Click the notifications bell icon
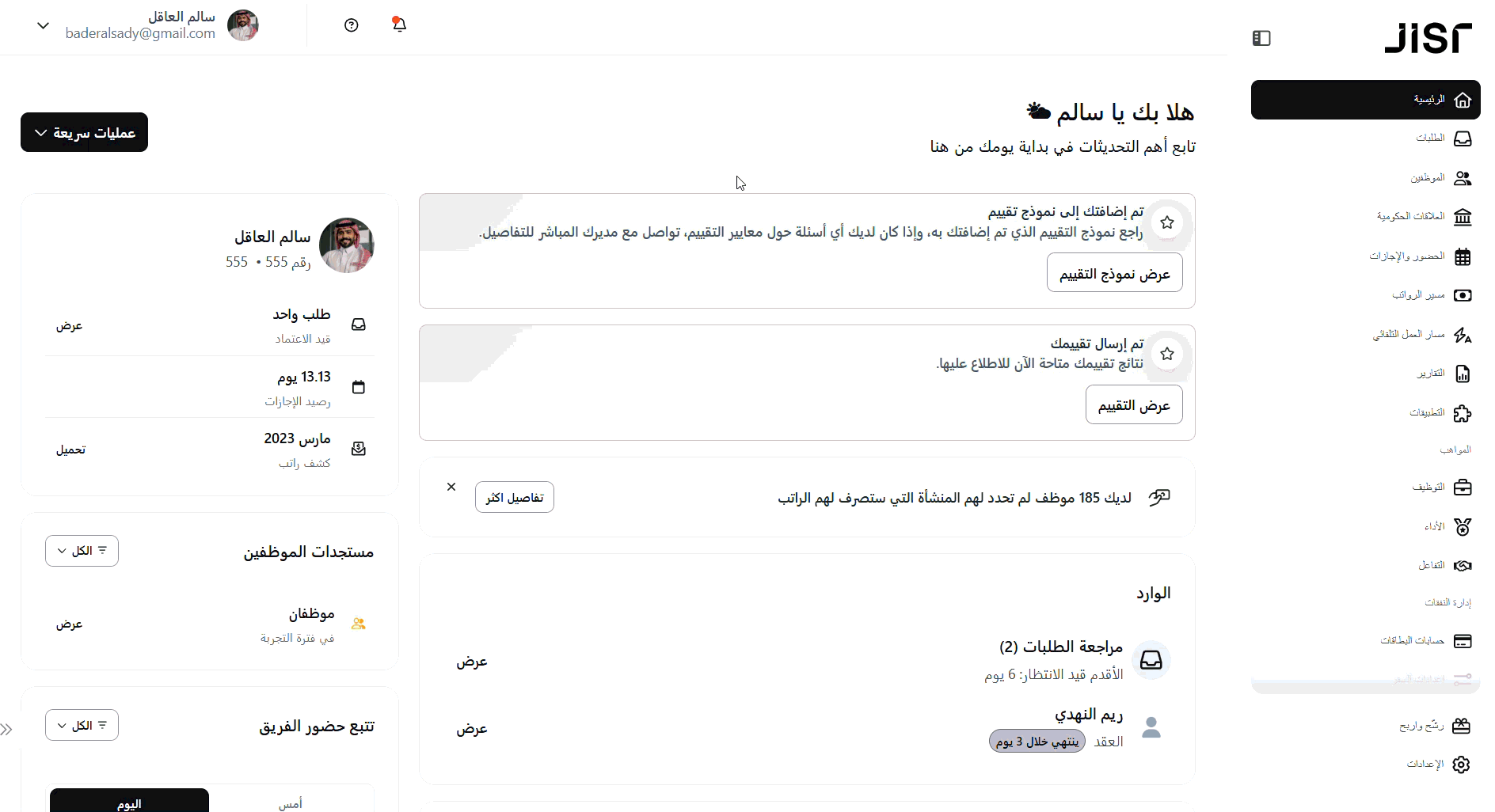 399,25
